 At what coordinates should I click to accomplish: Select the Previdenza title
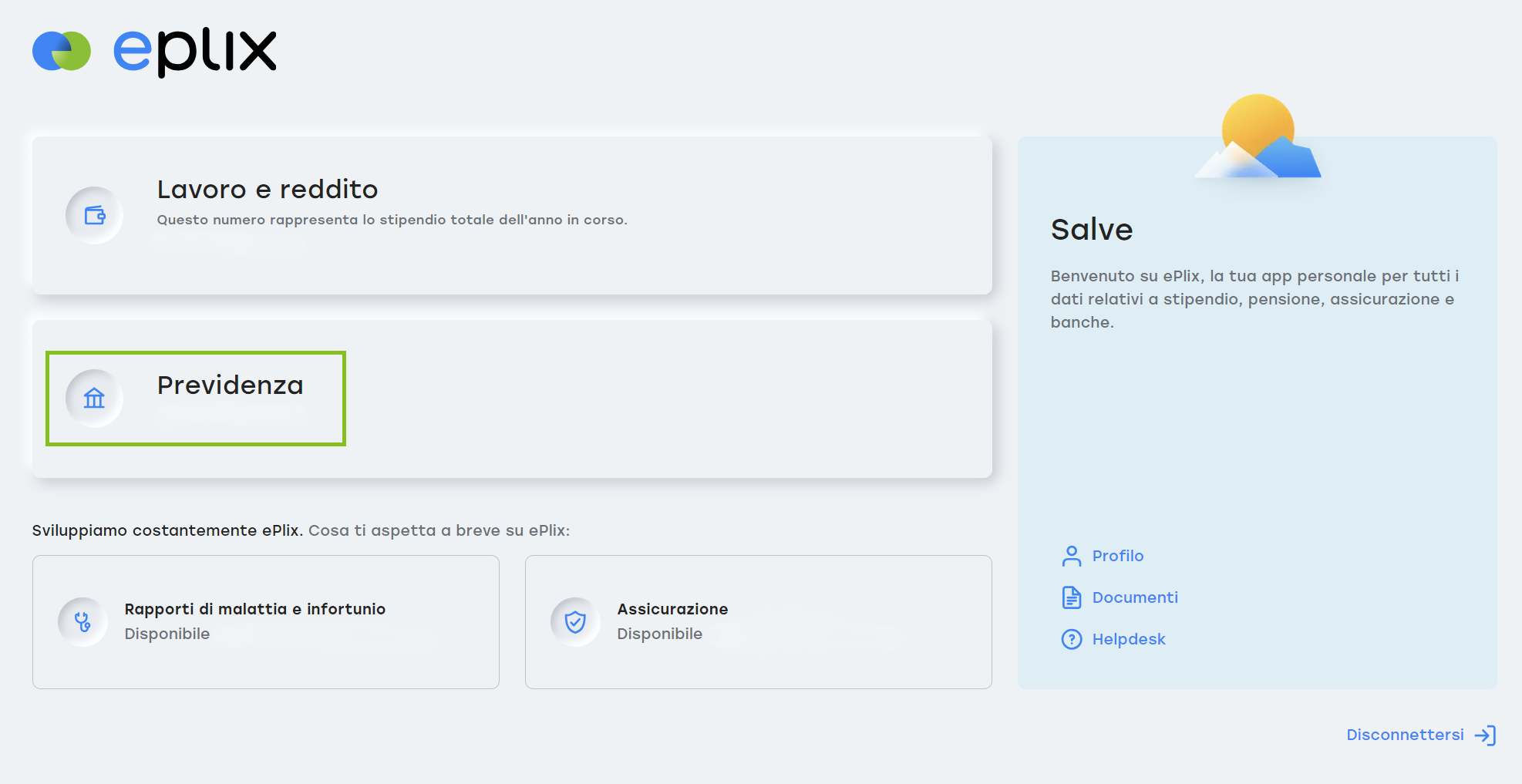230,385
